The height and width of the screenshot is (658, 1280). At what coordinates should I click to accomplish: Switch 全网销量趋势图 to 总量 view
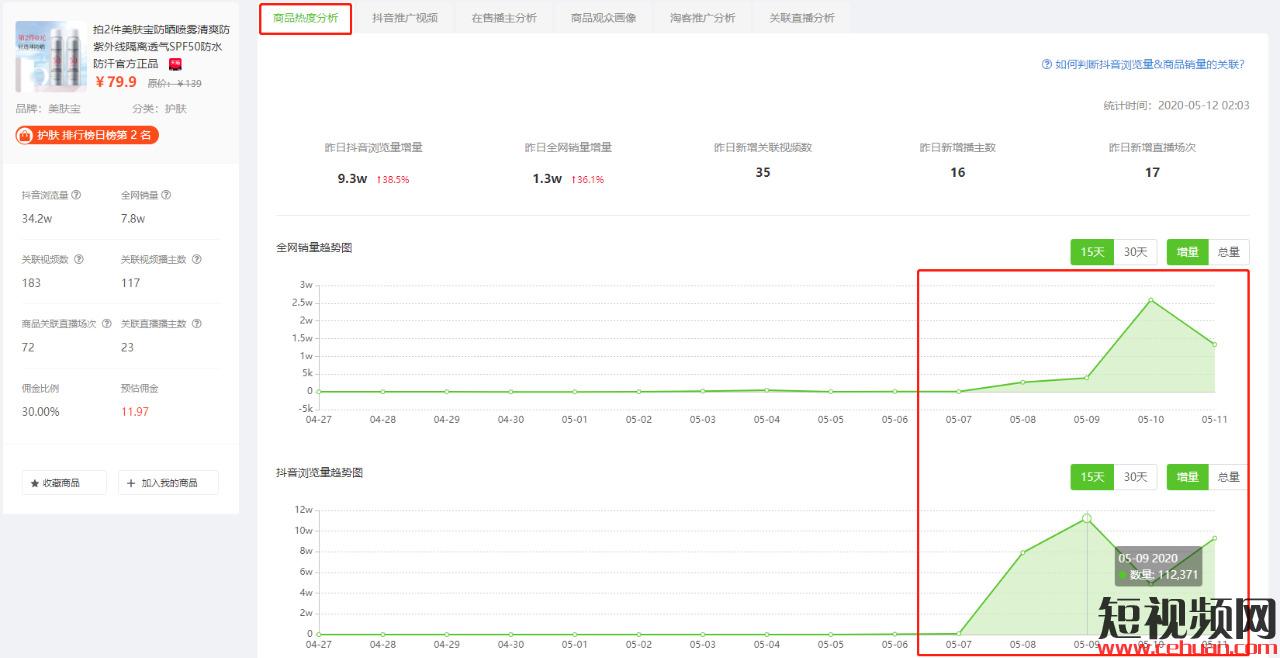coord(1228,252)
